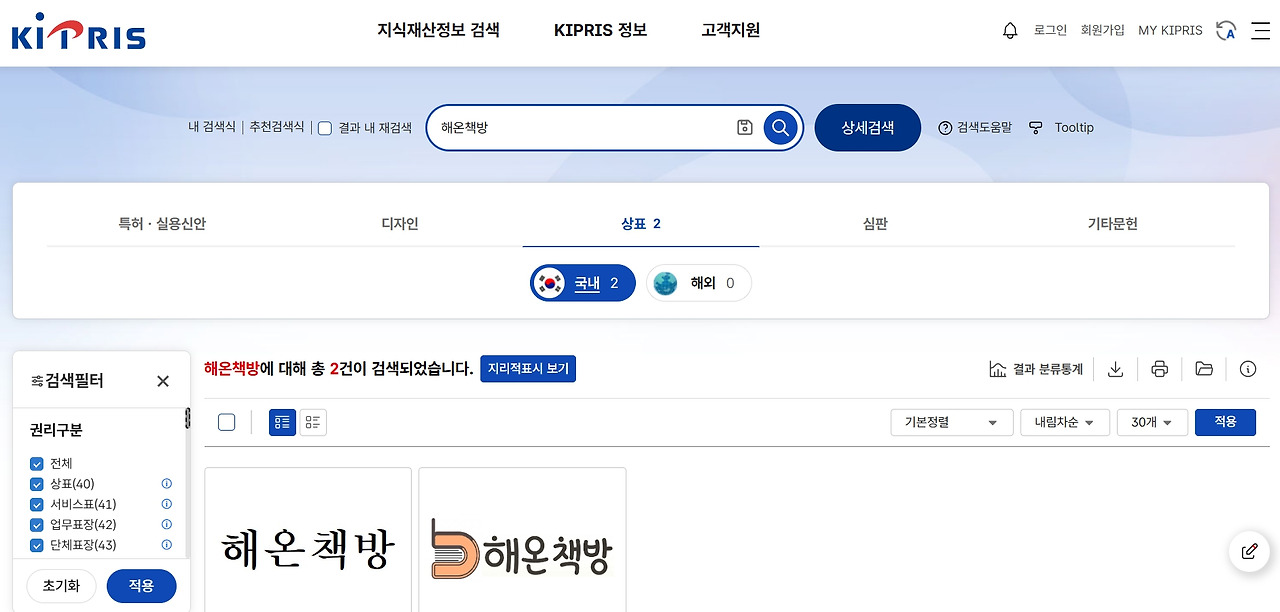Uncheck the 전체 filter checkbox
The height and width of the screenshot is (612, 1280).
[37, 464]
